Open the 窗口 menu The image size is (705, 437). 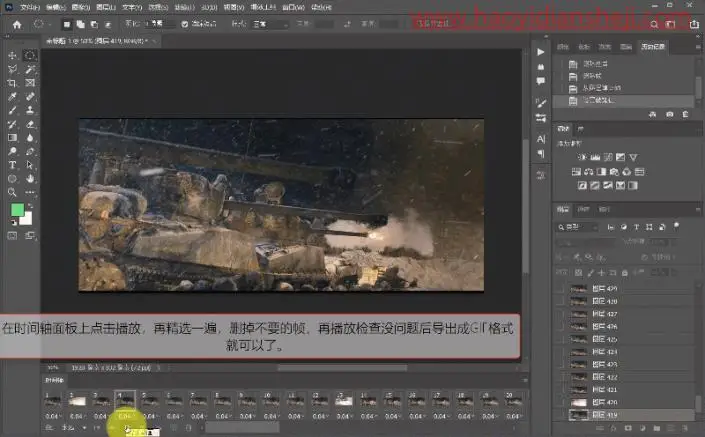click(x=294, y=7)
